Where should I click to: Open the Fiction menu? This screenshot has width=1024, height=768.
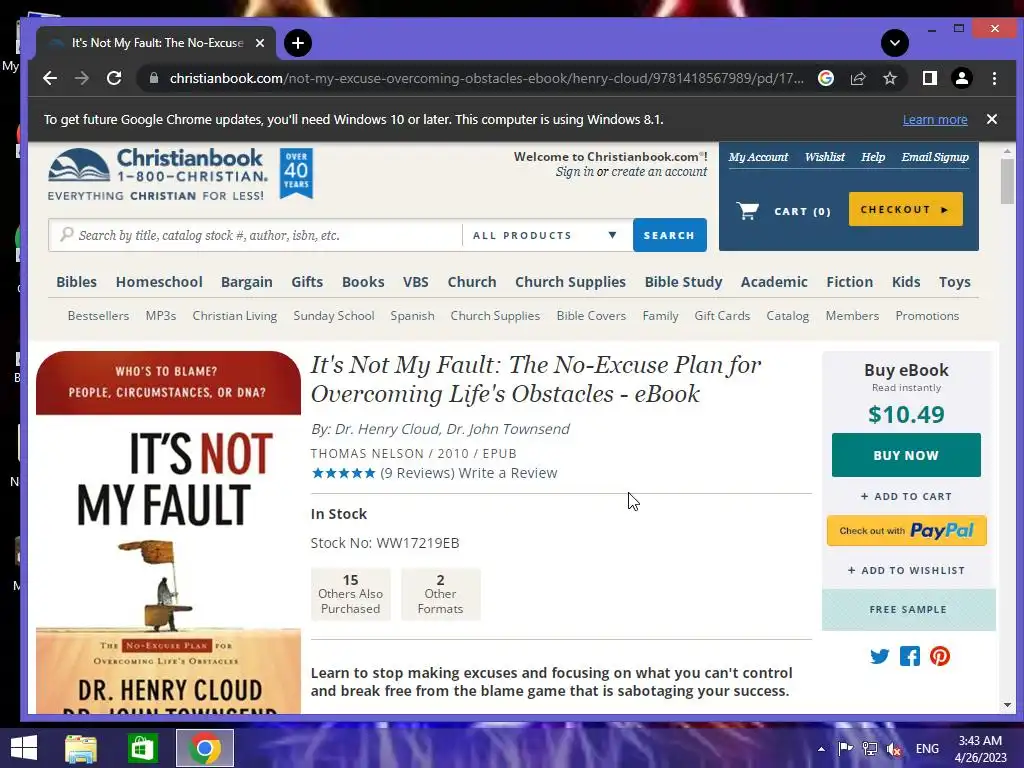click(850, 282)
